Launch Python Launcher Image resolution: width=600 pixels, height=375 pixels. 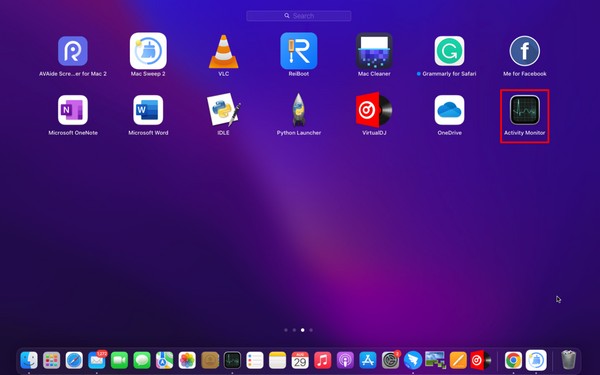click(299, 109)
